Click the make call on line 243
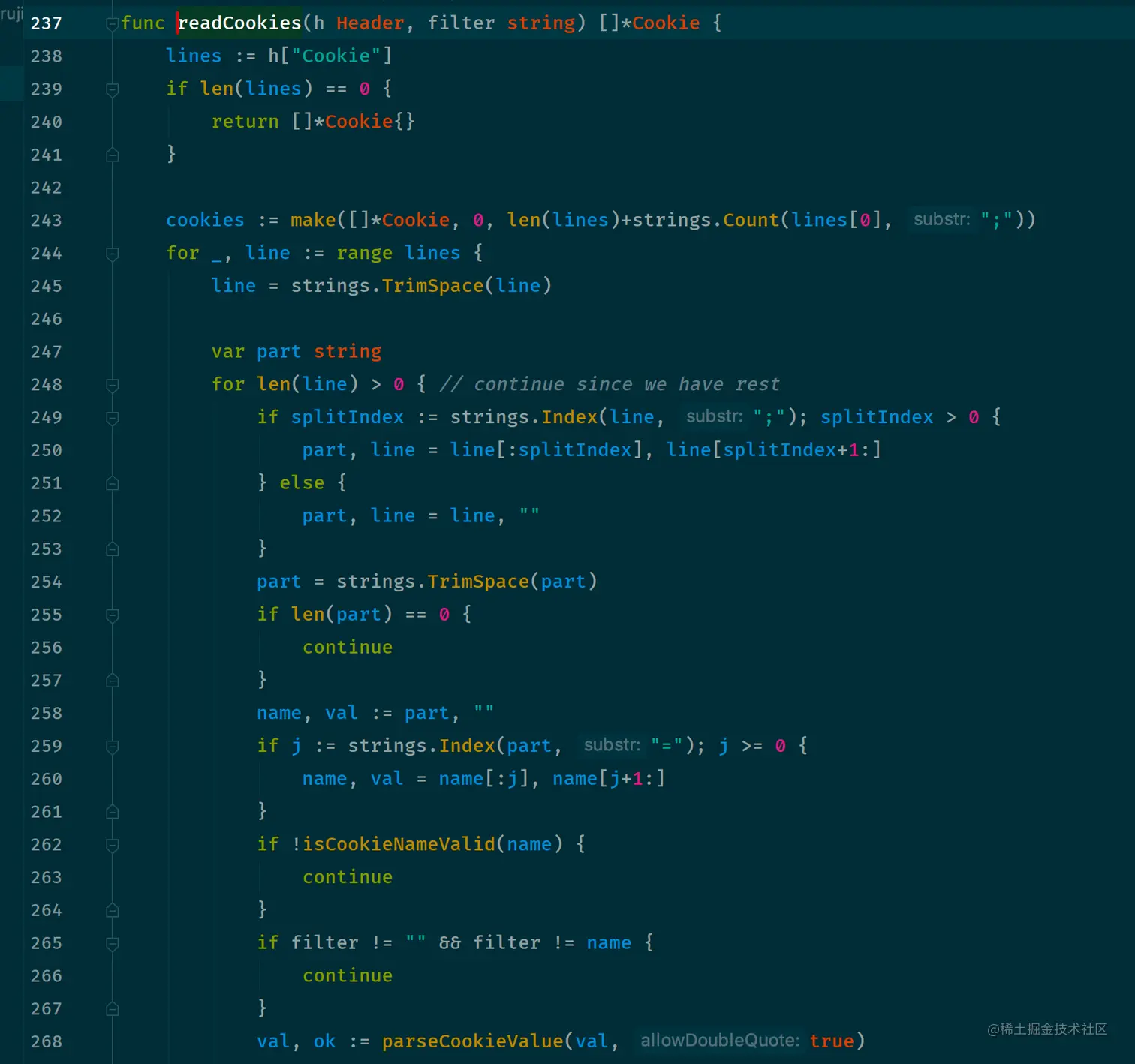 (314, 221)
